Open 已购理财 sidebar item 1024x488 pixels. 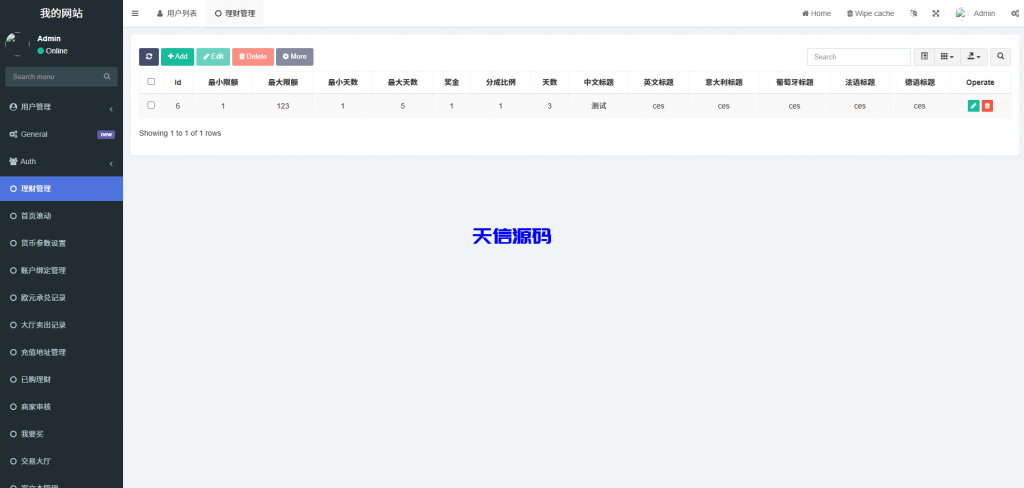(61, 380)
